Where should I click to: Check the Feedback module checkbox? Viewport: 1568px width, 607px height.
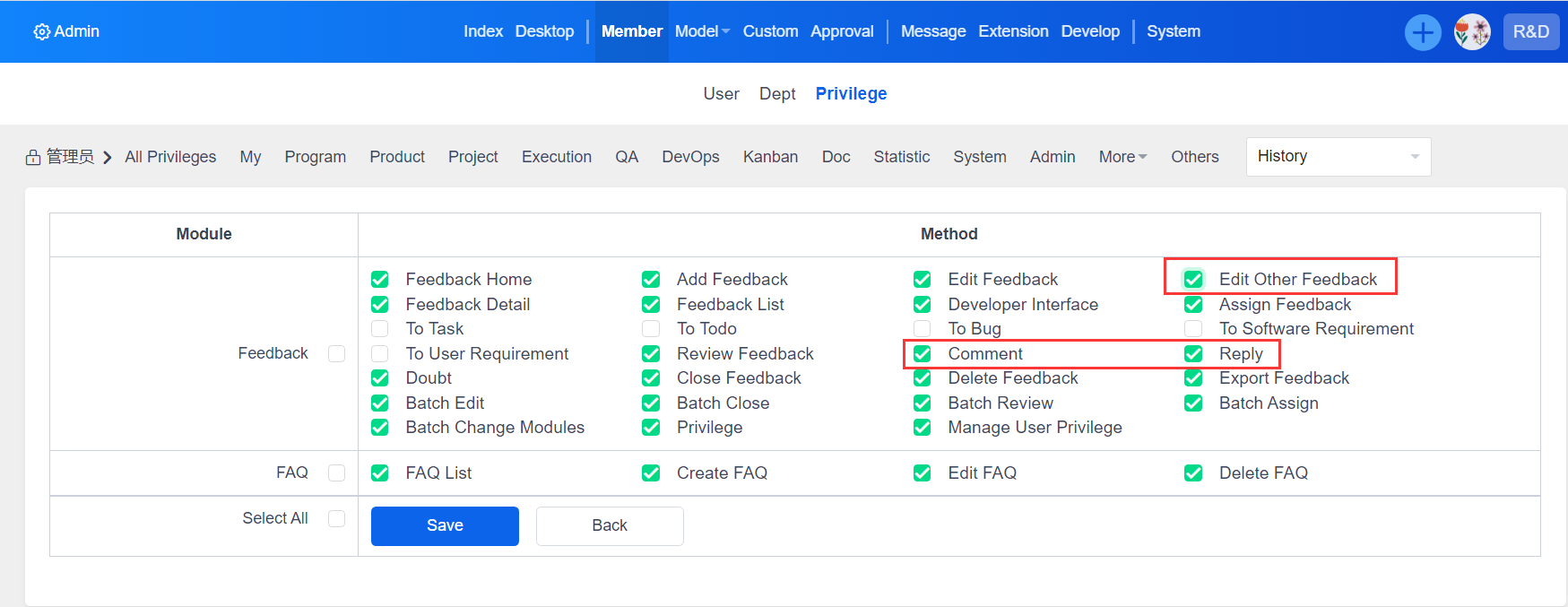[336, 353]
